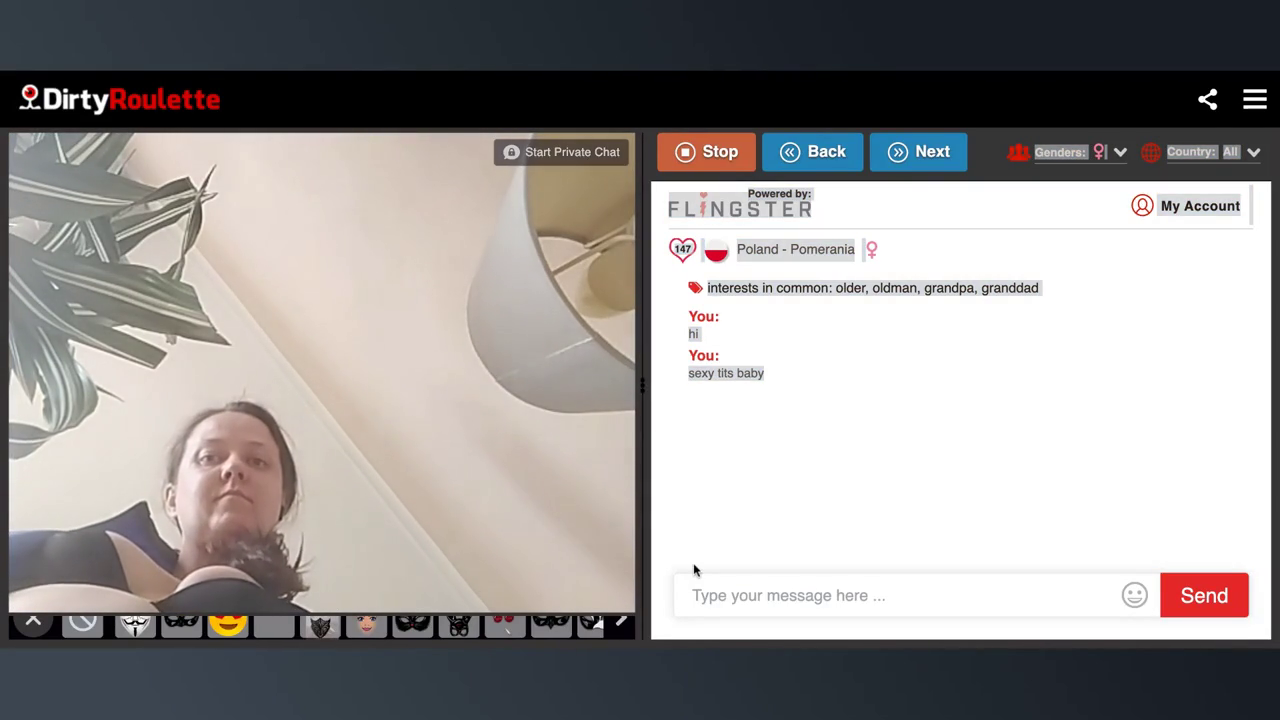Viewport: 1280px width, 720px height.
Task: Open the emoji picker in message box
Action: point(1134,595)
